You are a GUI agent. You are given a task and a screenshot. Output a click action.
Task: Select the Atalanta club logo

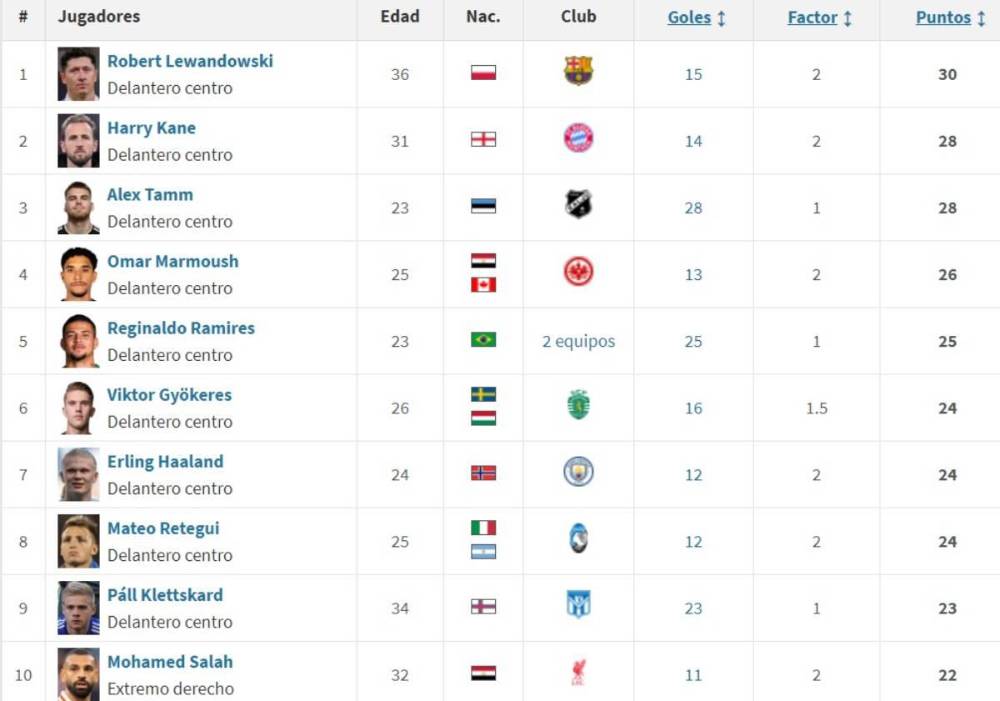click(577, 541)
